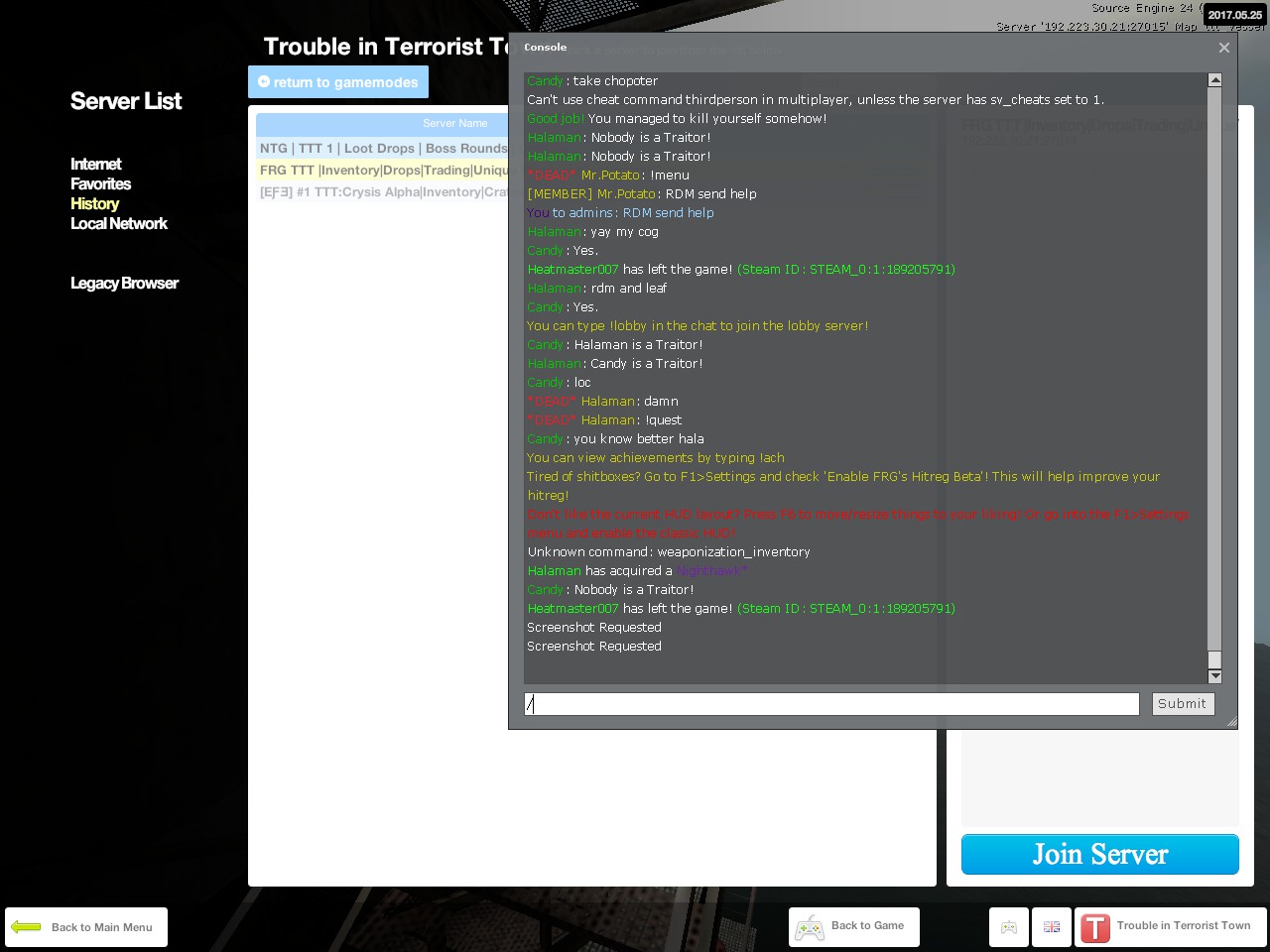Click the gamepad icon on Back to Game
Screen dimensions: 1270x952
(x=810, y=928)
